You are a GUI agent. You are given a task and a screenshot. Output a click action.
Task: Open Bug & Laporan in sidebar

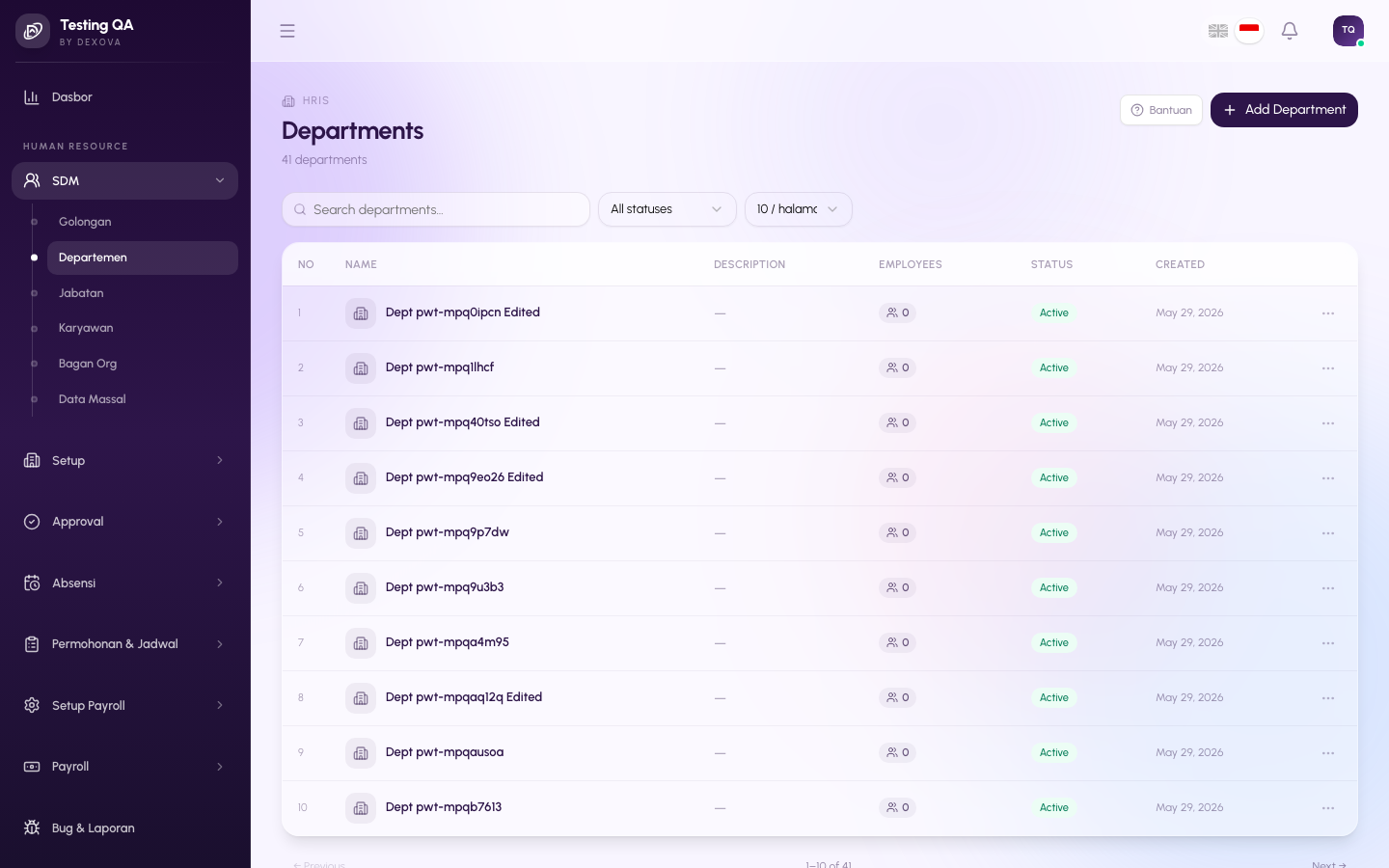(x=124, y=828)
